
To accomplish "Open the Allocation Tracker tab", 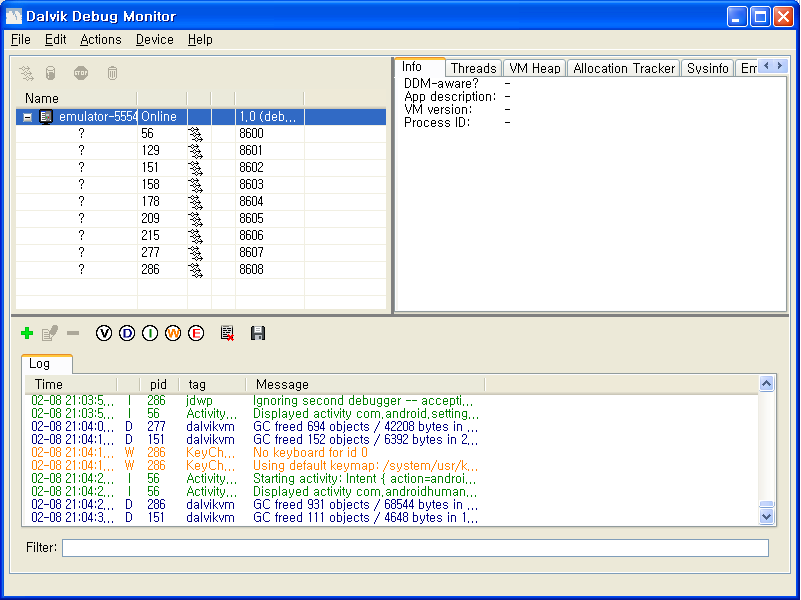I will pyautogui.click(x=624, y=68).
